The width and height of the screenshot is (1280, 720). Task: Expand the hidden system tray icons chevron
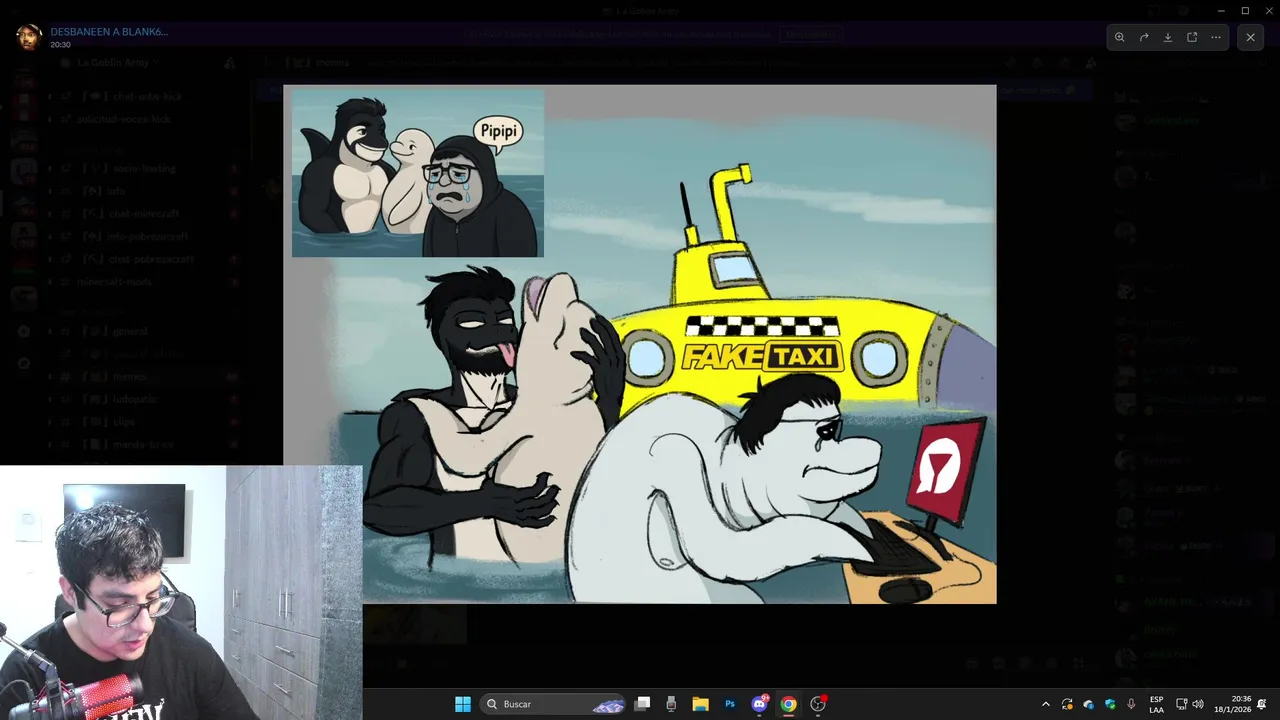[1046, 704]
